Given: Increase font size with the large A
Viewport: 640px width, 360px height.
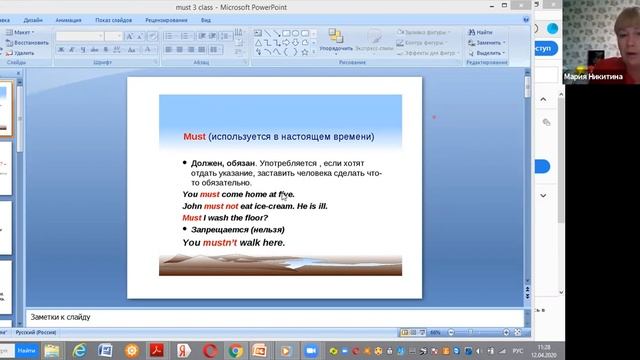Looking at the screenshot, I should (x=129, y=36).
